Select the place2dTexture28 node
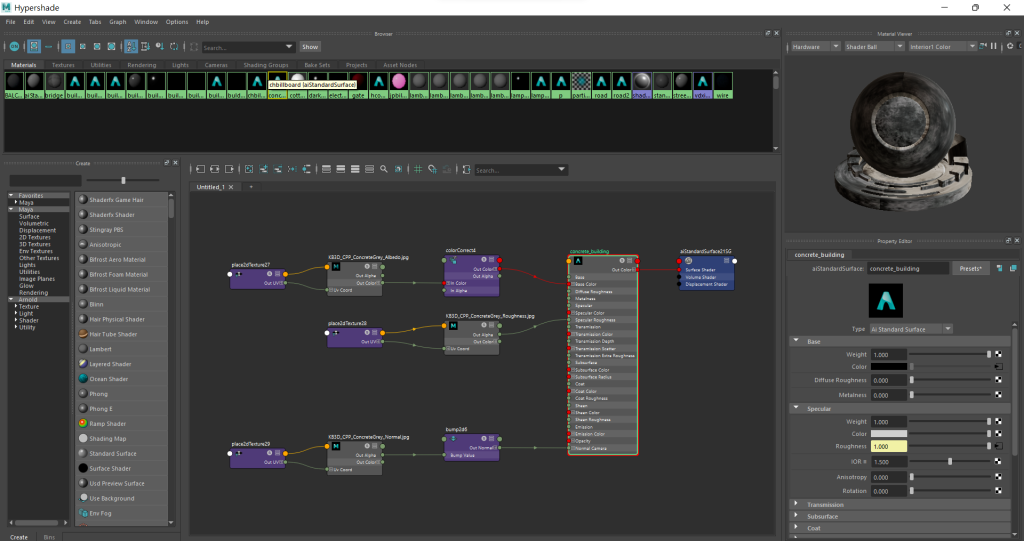1024x541 pixels. coord(355,337)
